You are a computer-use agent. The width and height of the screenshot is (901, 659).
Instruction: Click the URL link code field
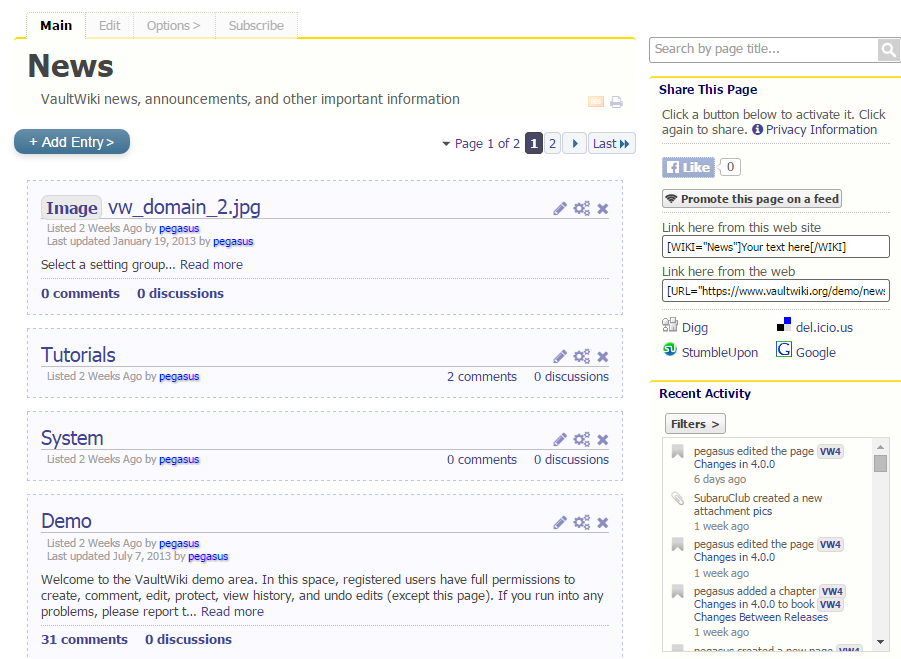click(x=776, y=291)
